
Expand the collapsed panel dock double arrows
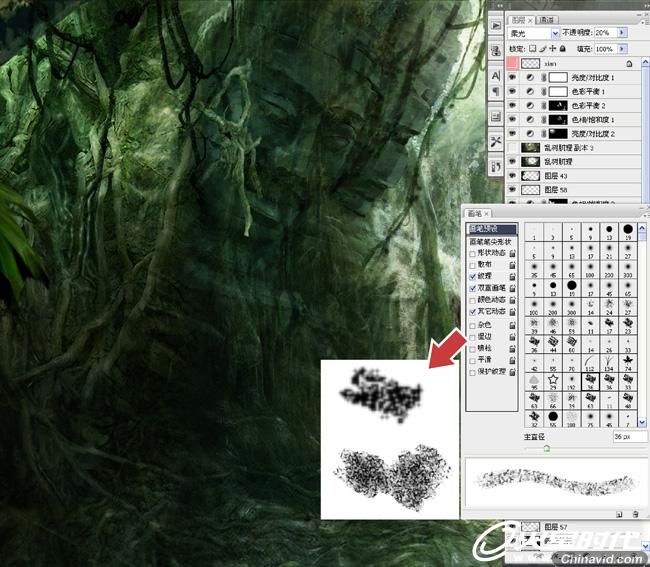click(x=500, y=5)
